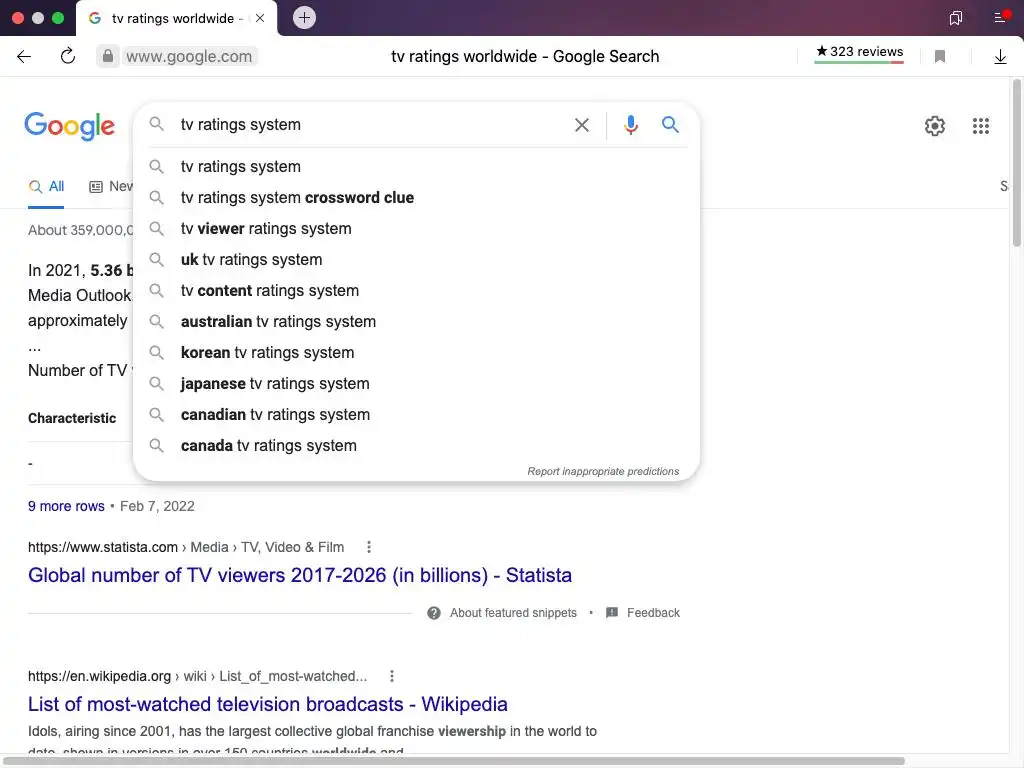The width and height of the screenshot is (1024, 768).
Task: Open three-dot menu for the Wikipedia result
Action: (392, 677)
